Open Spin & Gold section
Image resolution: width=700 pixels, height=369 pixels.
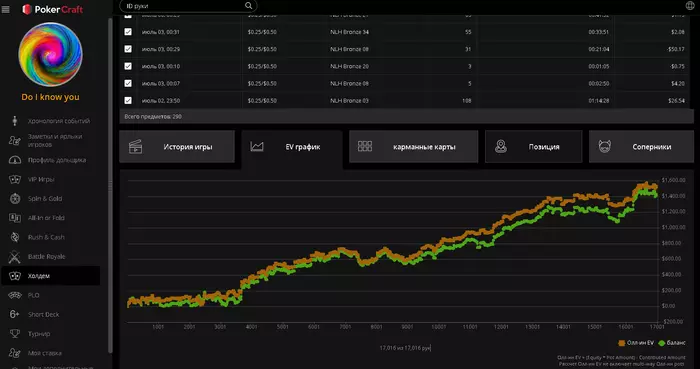click(x=45, y=199)
